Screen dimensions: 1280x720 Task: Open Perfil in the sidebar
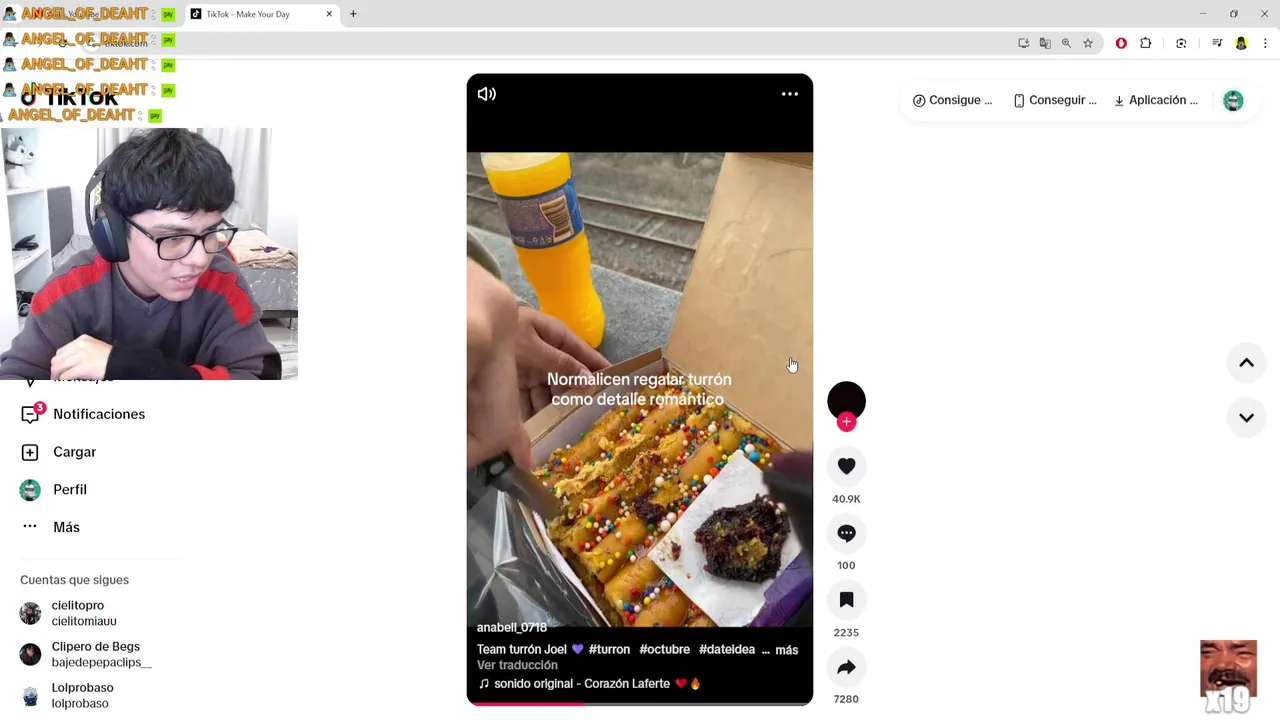pos(70,490)
